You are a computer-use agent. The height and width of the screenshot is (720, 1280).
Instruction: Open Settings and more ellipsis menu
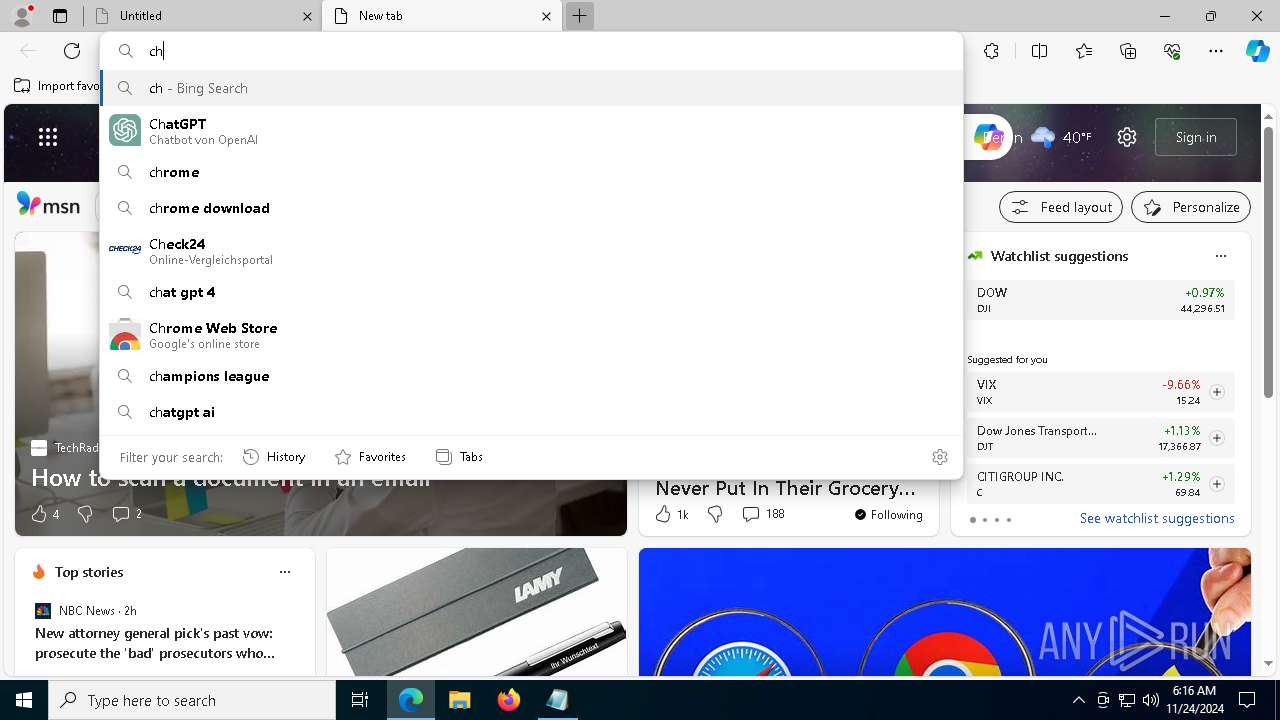point(1216,51)
